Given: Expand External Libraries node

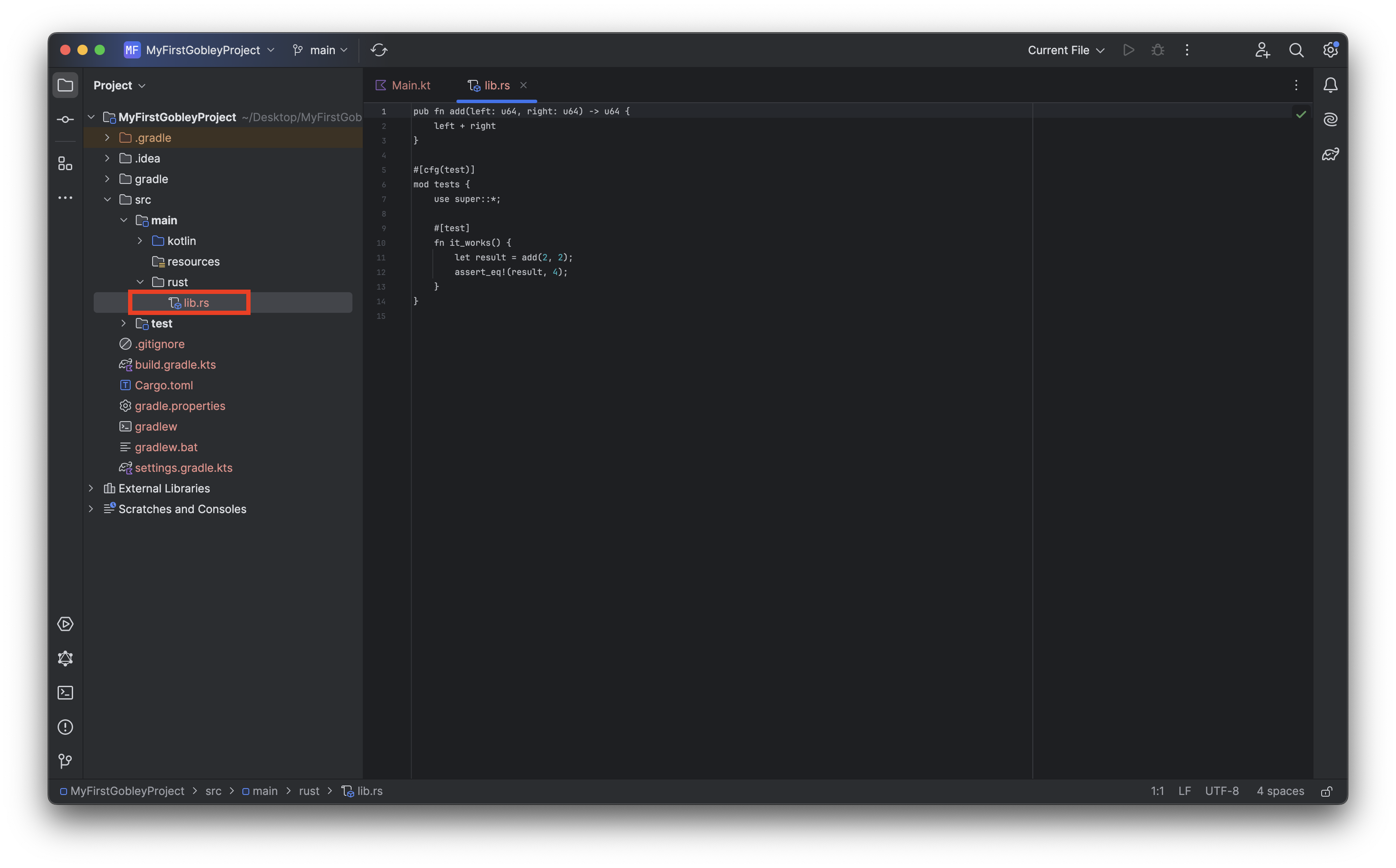Looking at the screenshot, I should click(x=91, y=489).
